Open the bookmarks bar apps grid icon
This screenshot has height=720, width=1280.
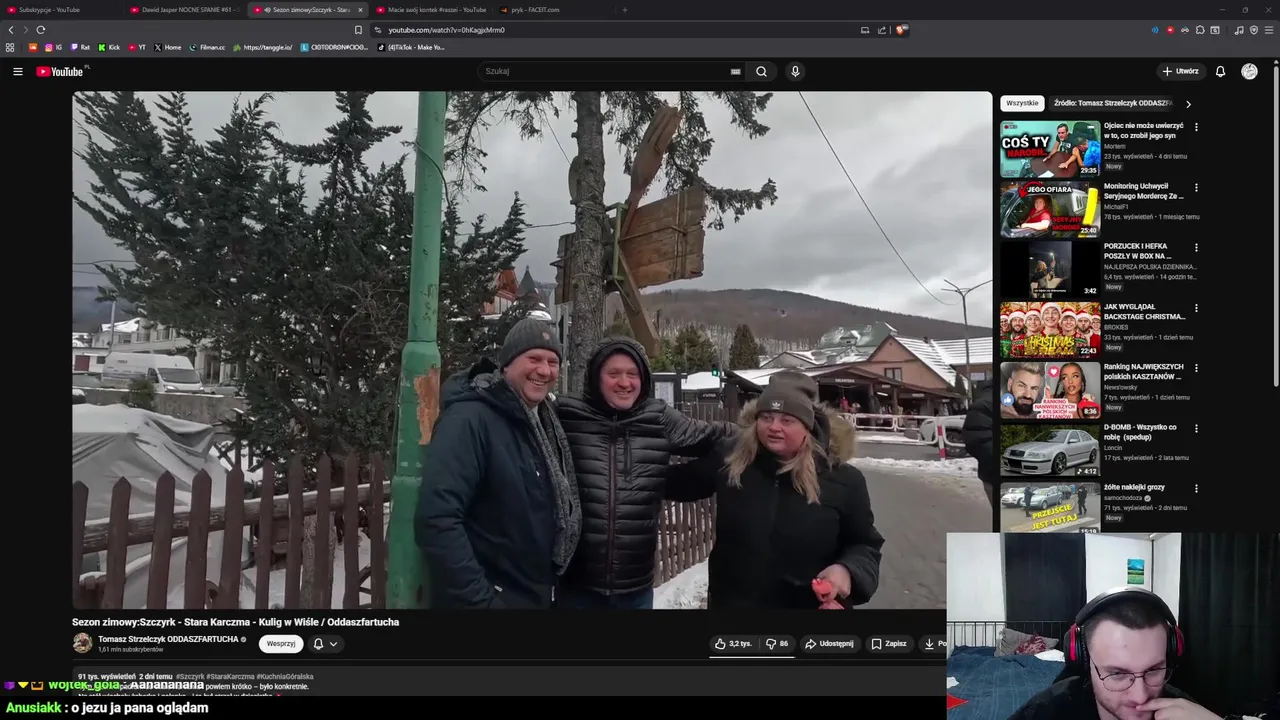coord(10,47)
